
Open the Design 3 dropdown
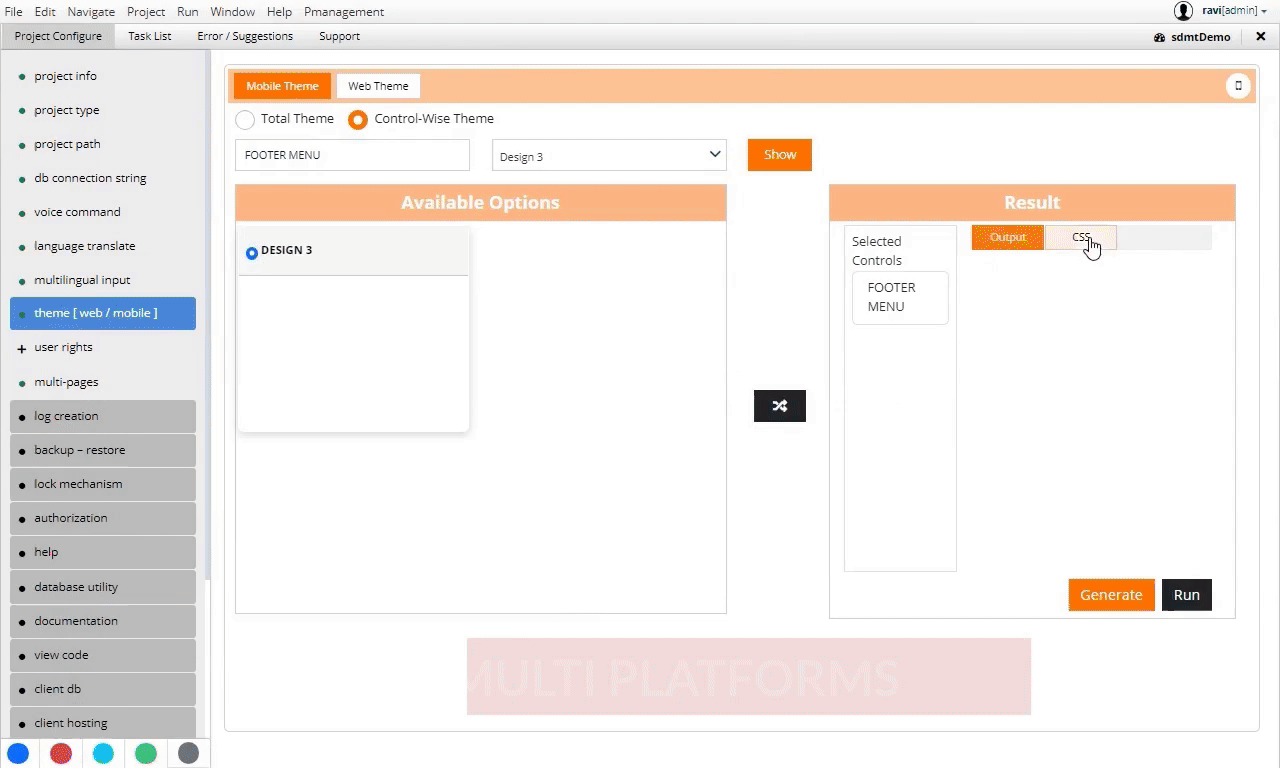608,155
